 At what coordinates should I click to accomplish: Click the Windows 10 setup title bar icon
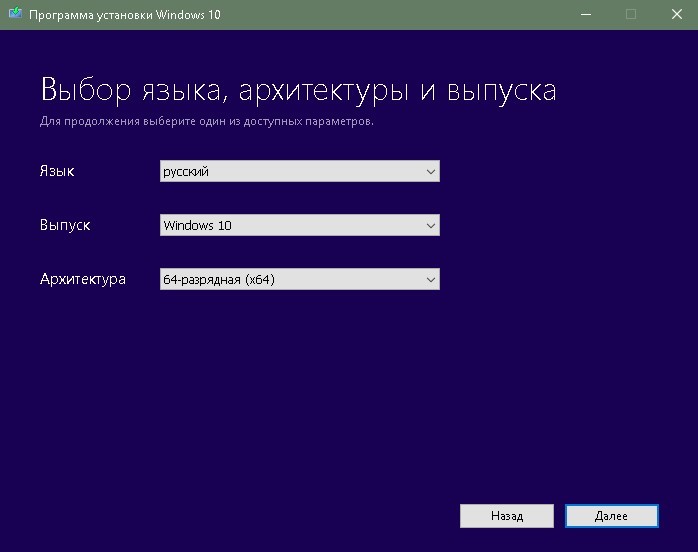point(15,13)
